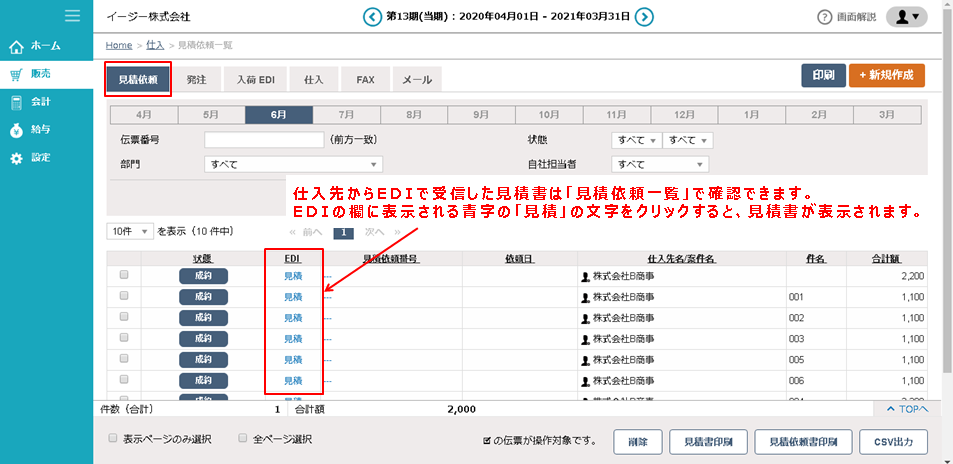This screenshot has width=953, height=464.
Task: Open the 設定 gear icon
Action: (x=16, y=158)
